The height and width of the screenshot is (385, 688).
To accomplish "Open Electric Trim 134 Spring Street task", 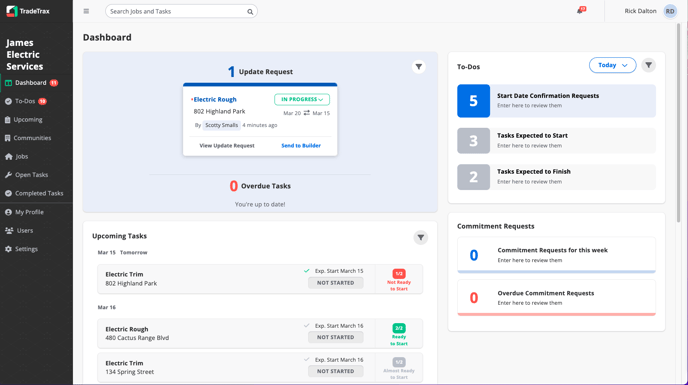I will point(260,367).
